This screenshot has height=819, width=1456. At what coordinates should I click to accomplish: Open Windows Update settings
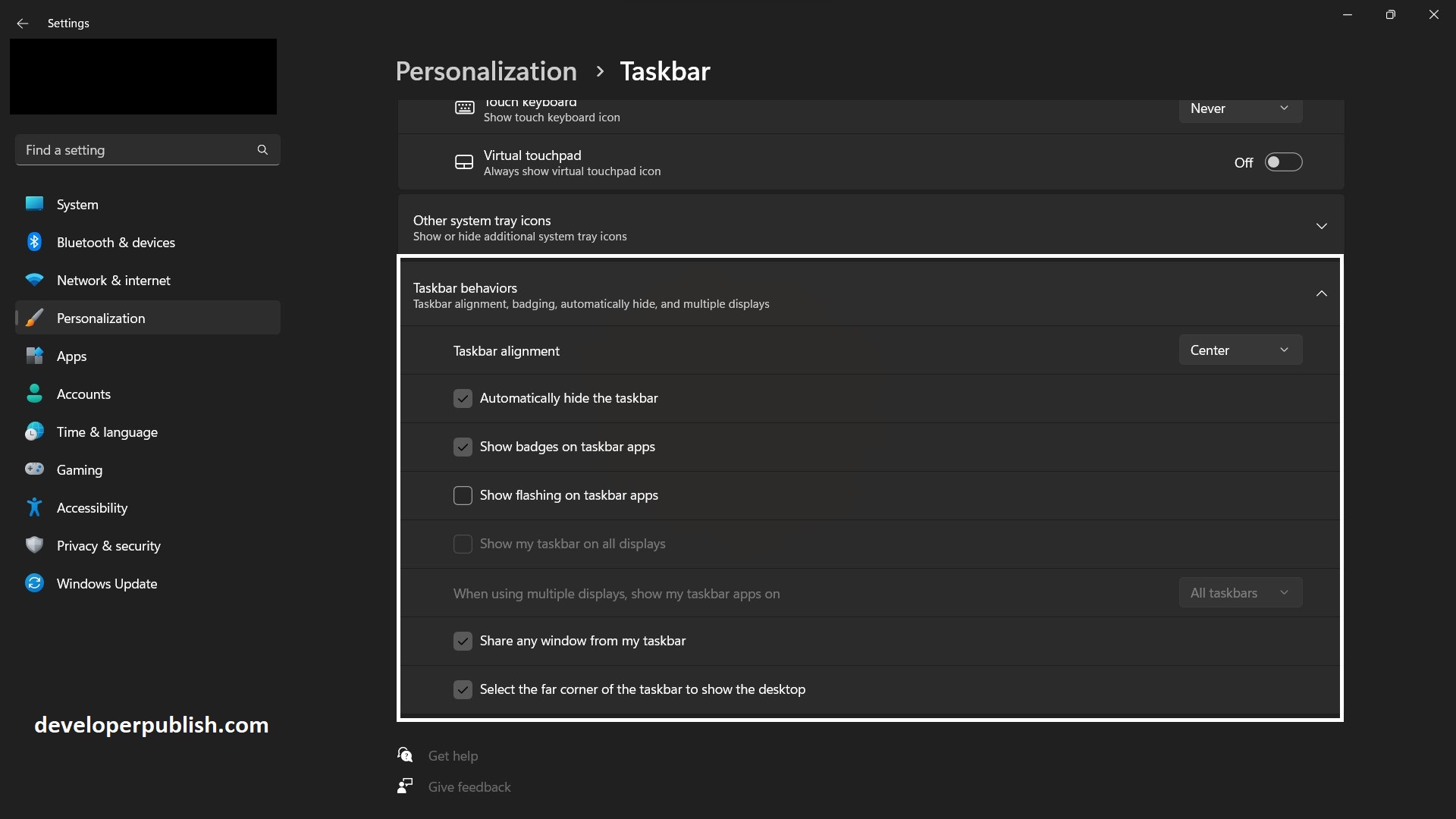(x=107, y=583)
